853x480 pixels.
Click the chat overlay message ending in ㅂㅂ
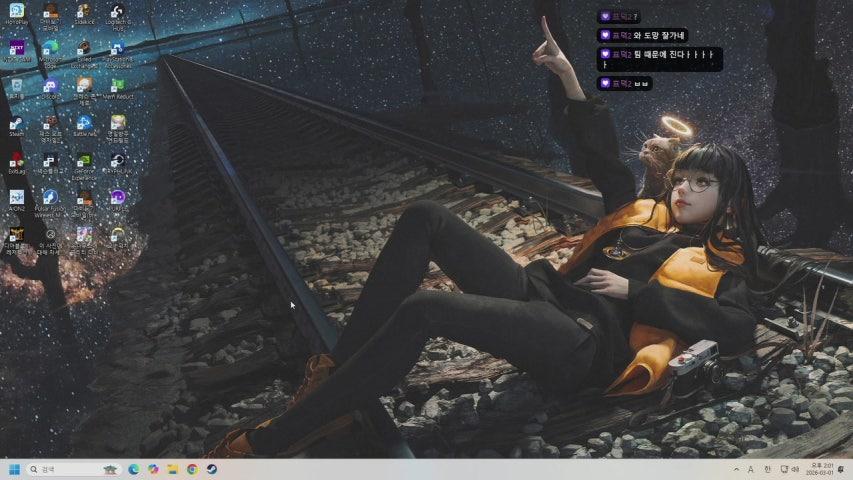(x=625, y=83)
